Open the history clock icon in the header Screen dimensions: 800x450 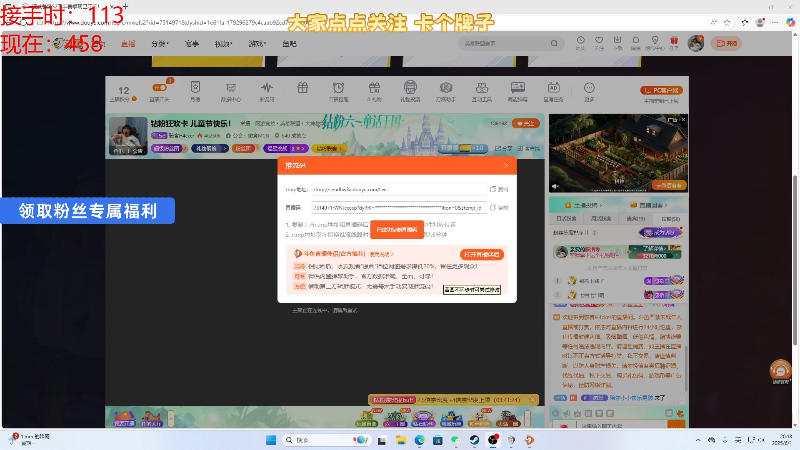(581, 42)
